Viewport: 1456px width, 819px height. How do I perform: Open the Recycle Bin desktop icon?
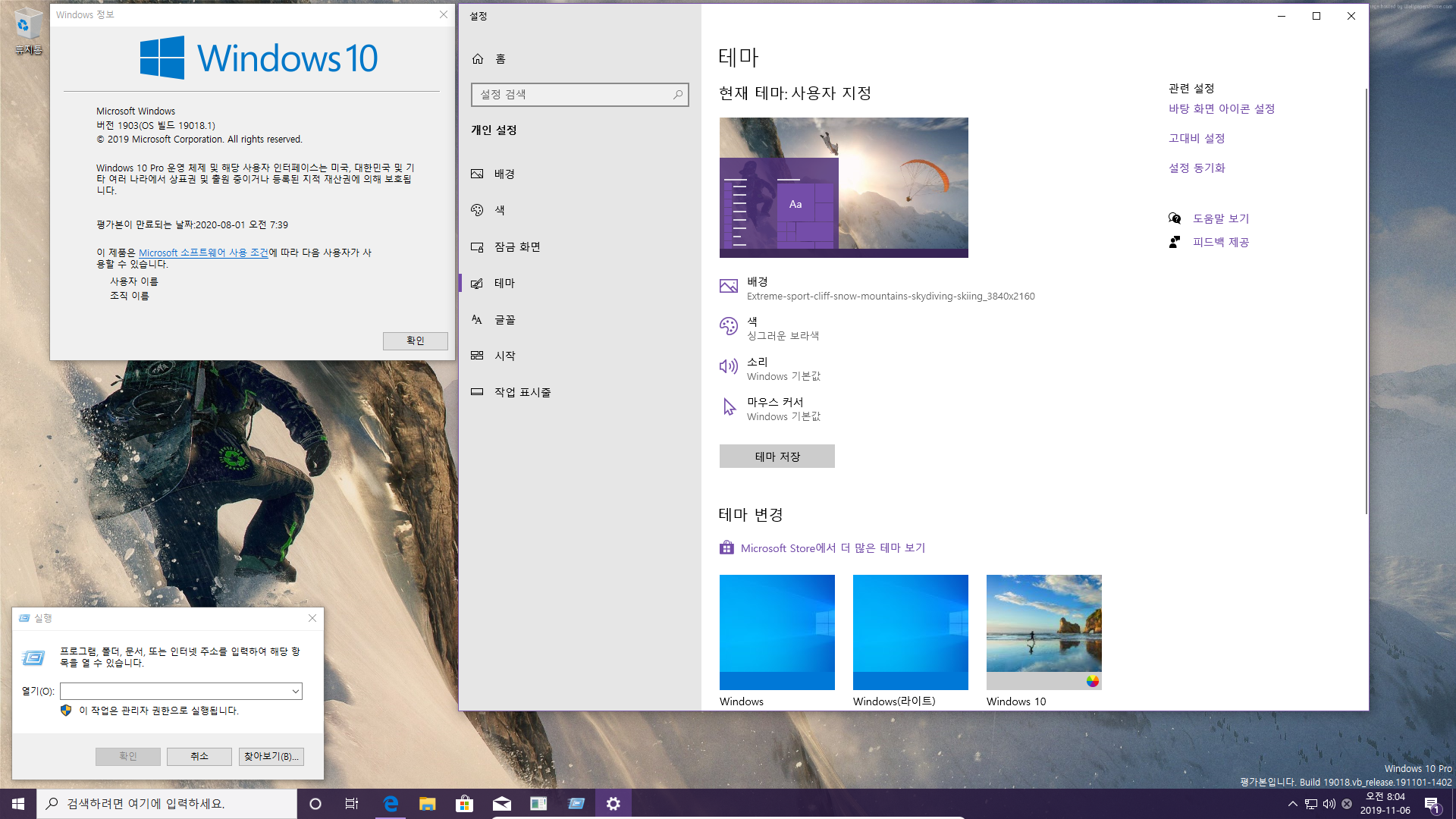pyautogui.click(x=29, y=32)
